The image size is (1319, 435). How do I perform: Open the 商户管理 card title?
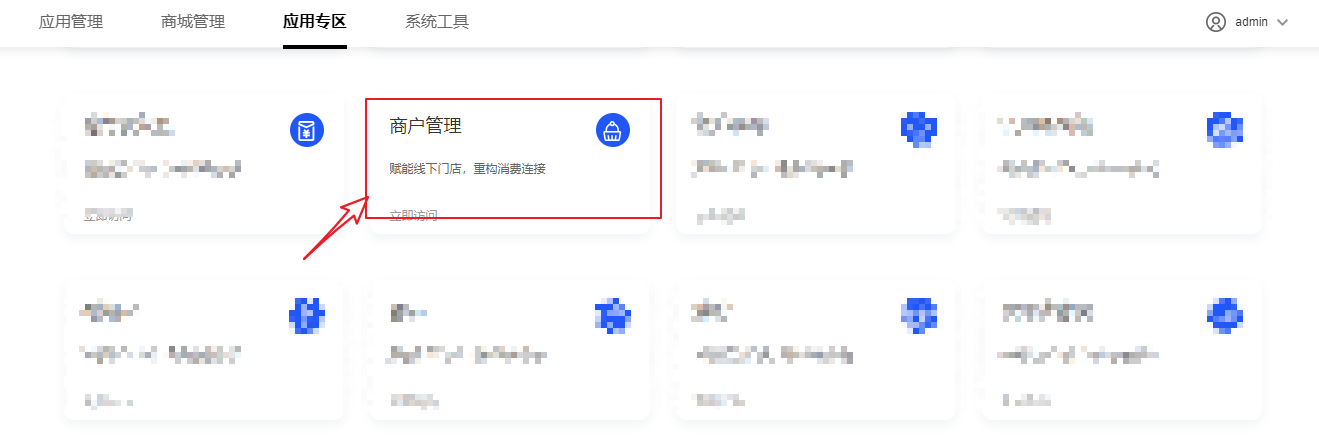coord(425,126)
